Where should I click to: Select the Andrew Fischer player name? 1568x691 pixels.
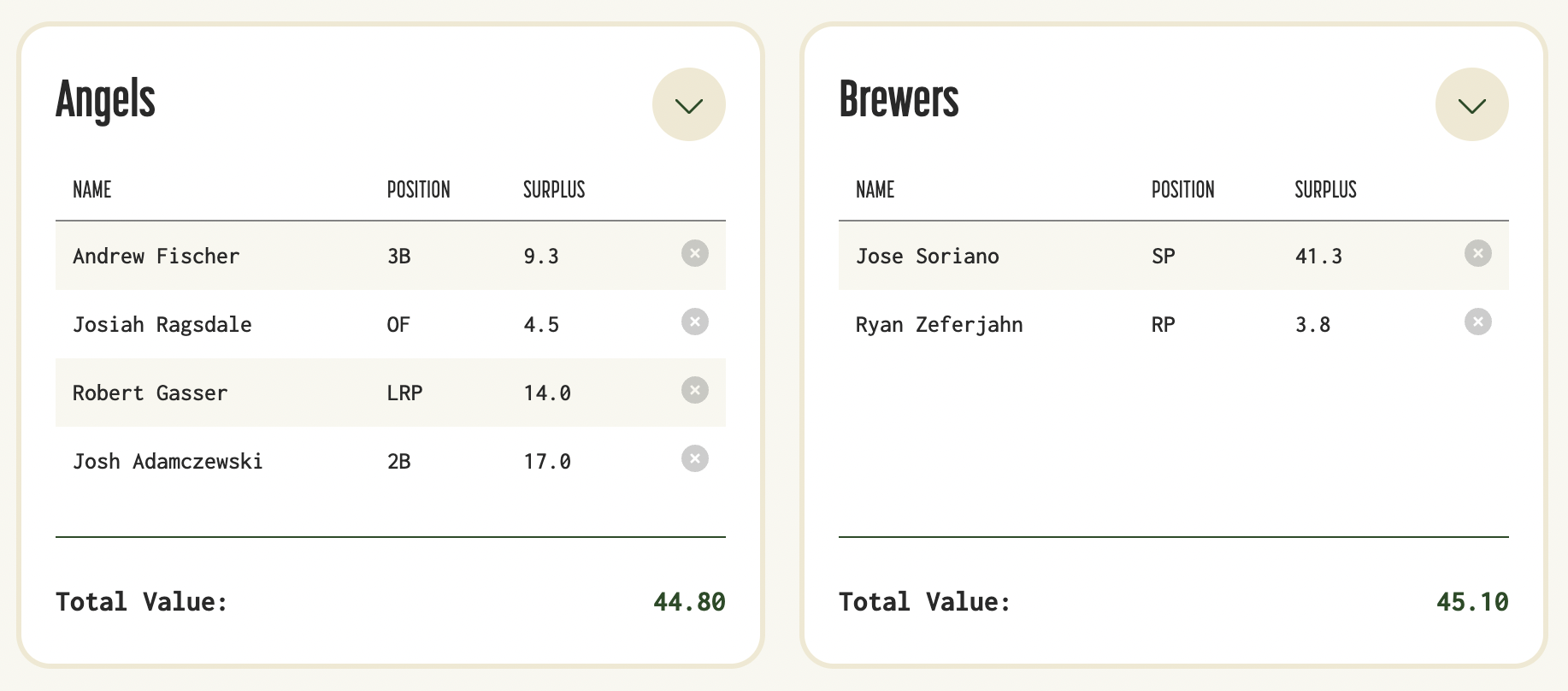tap(156, 256)
